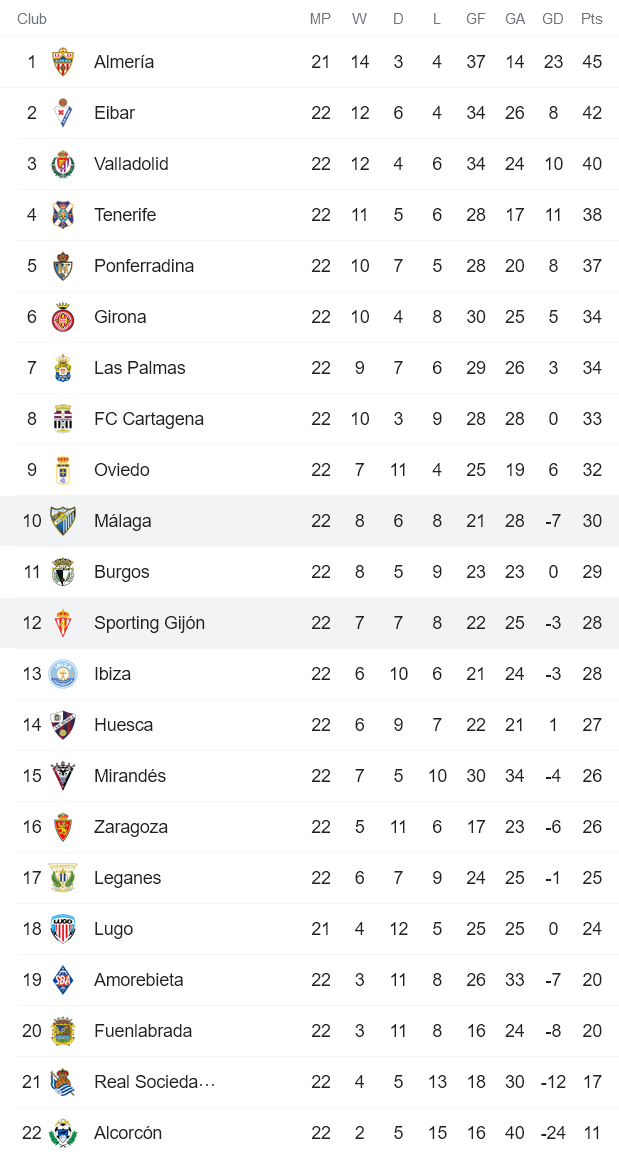The height and width of the screenshot is (1152, 619).
Task: Open the FC Cartagena team name
Action: [x=149, y=419]
